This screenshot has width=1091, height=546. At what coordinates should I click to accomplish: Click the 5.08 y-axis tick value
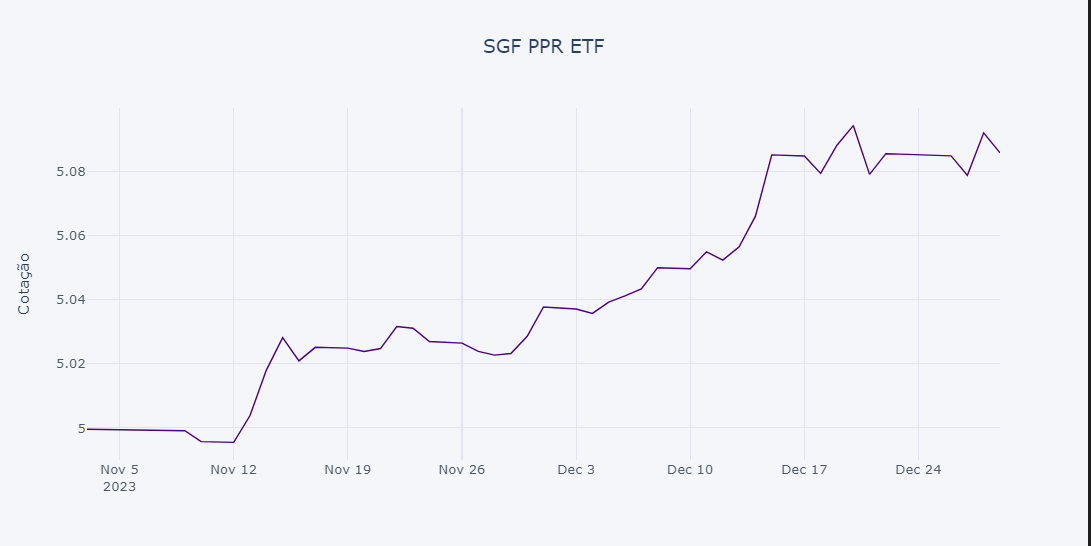click(x=71, y=172)
